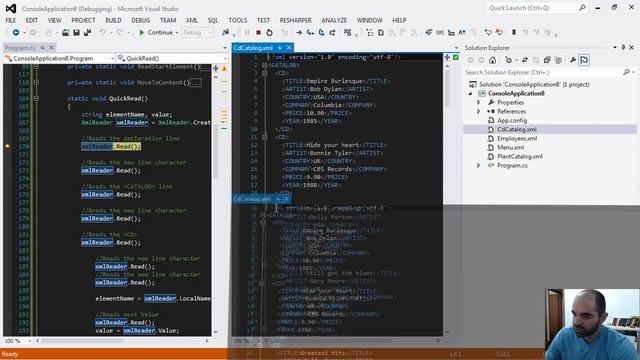Click the Step Over icon
The image size is (640, 360).
(x=321, y=33)
